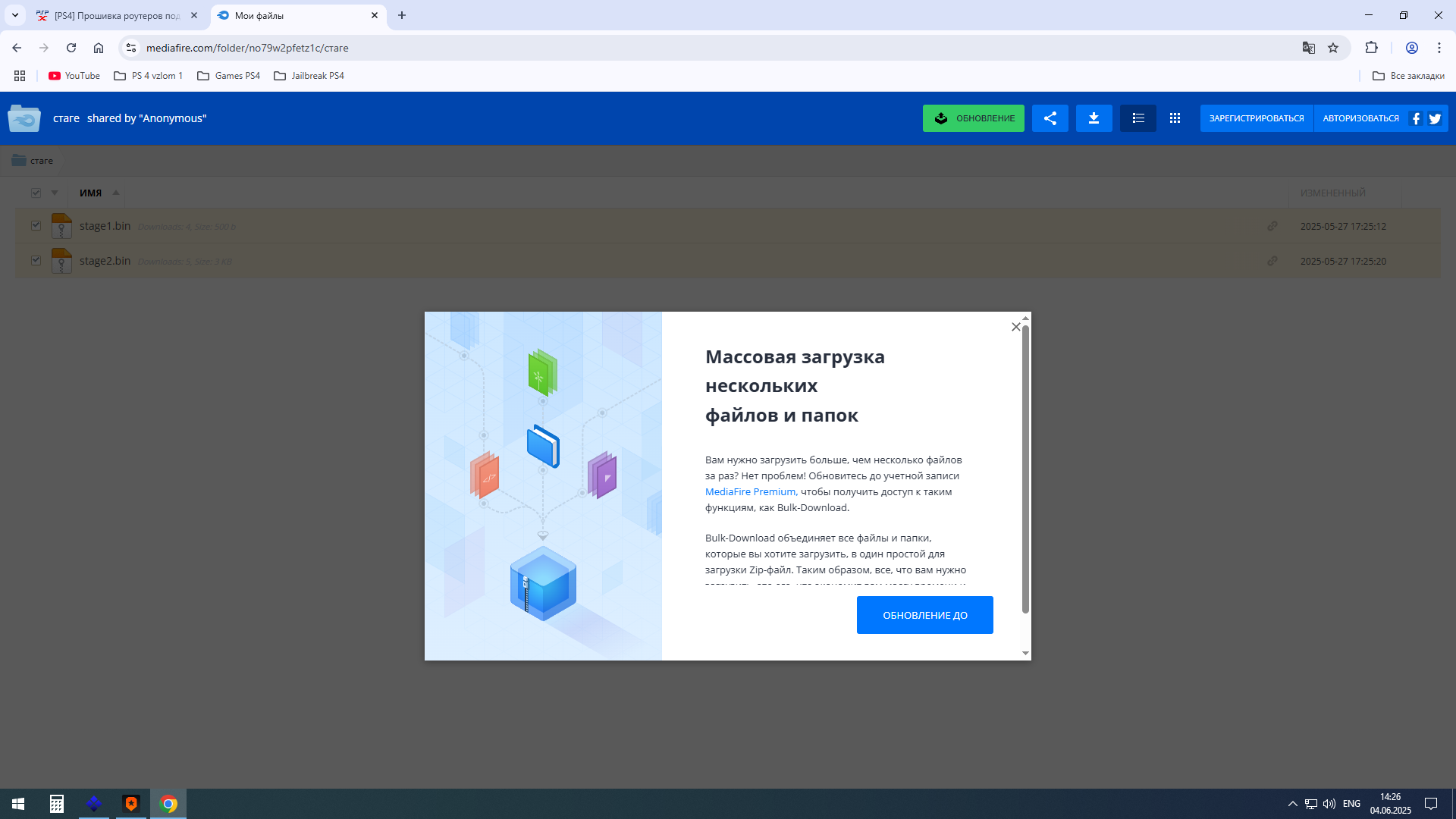Go back to previous page
The height and width of the screenshot is (819, 1456).
point(17,48)
